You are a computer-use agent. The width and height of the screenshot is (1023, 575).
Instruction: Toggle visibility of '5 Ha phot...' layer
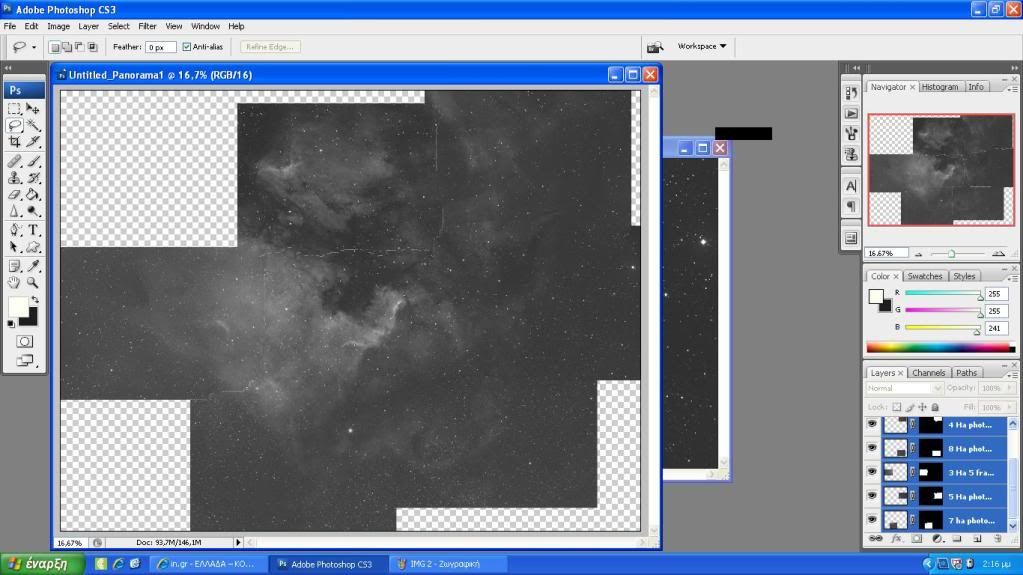(871, 496)
